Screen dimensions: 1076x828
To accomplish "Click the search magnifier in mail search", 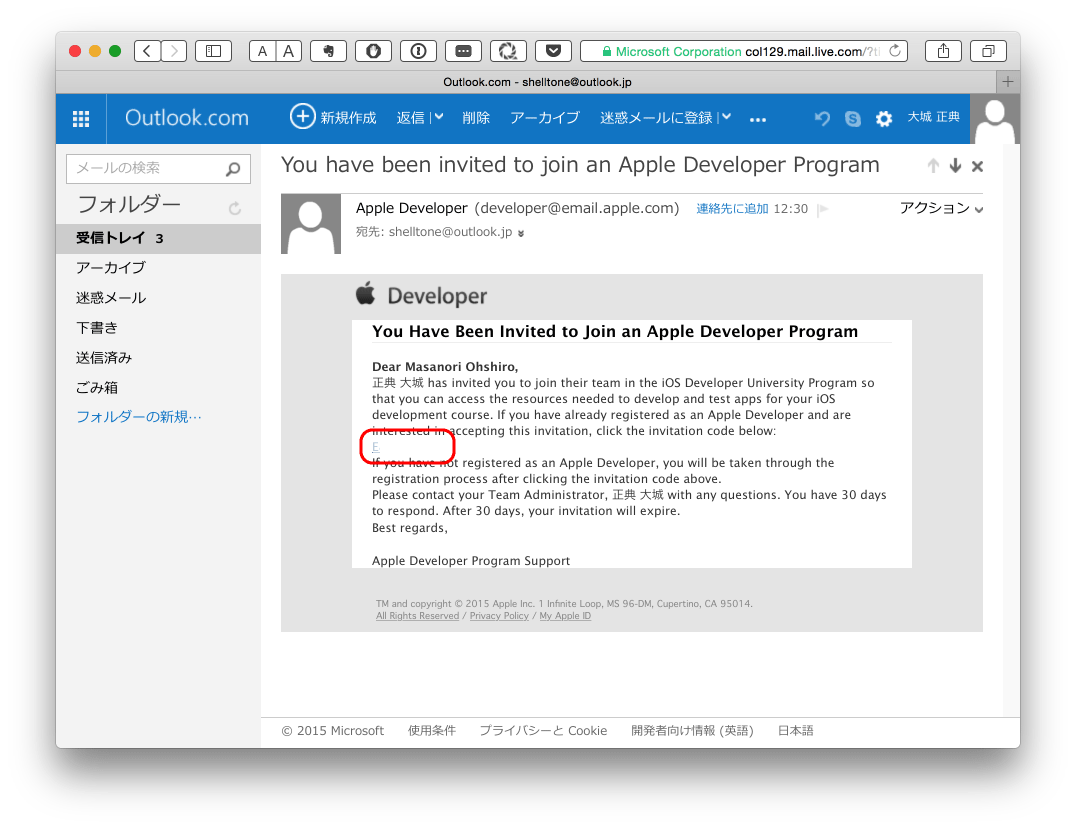I will pos(233,169).
